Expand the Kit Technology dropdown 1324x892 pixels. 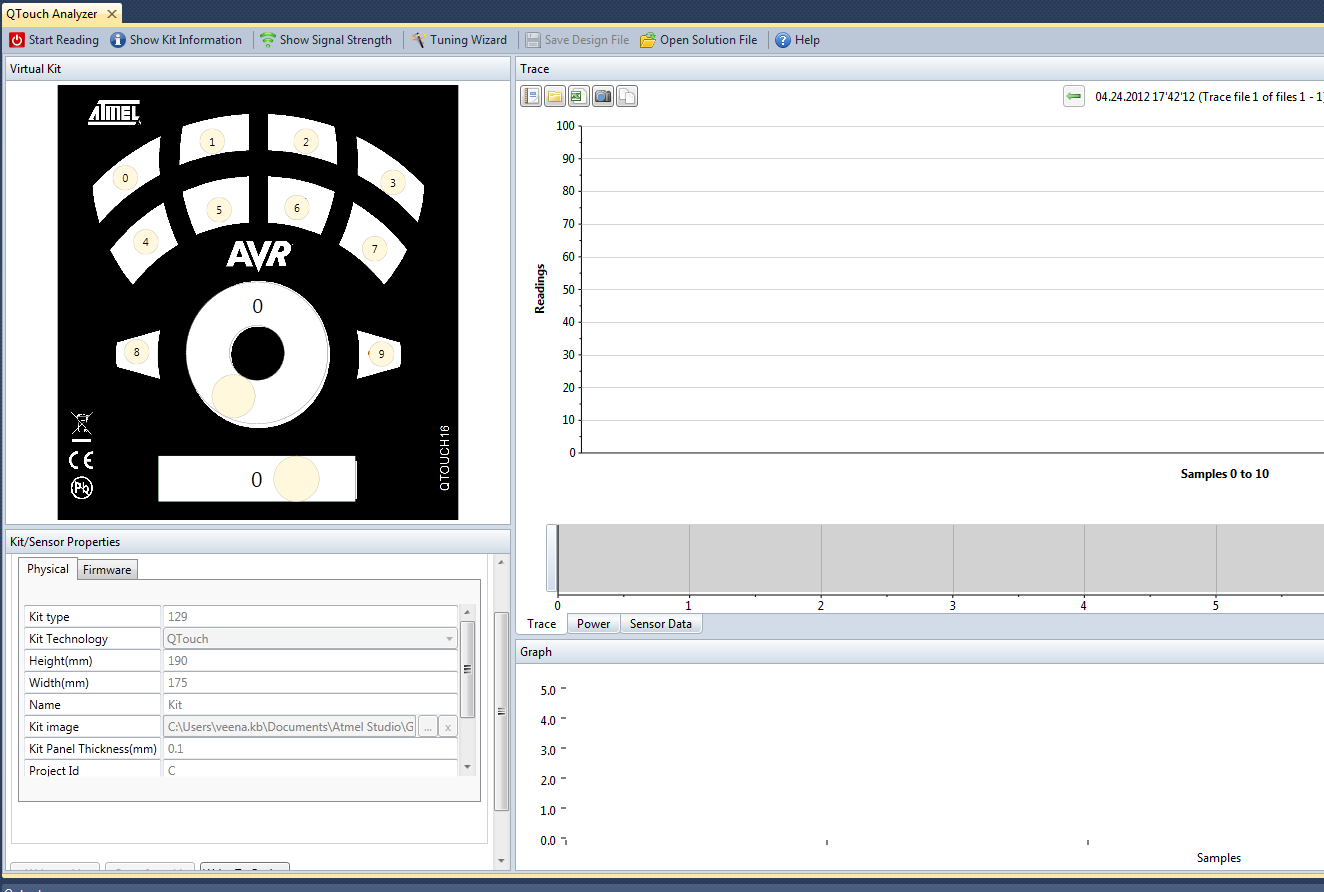449,639
